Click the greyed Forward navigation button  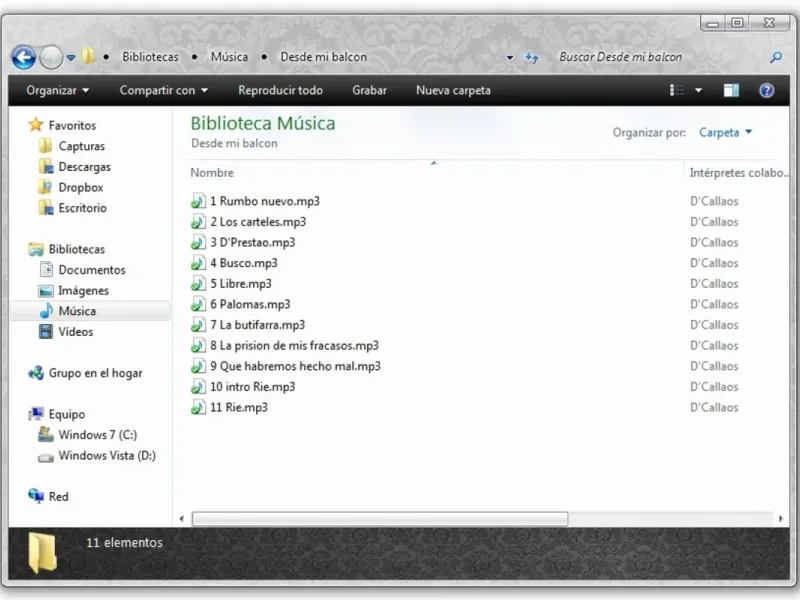click(51, 57)
